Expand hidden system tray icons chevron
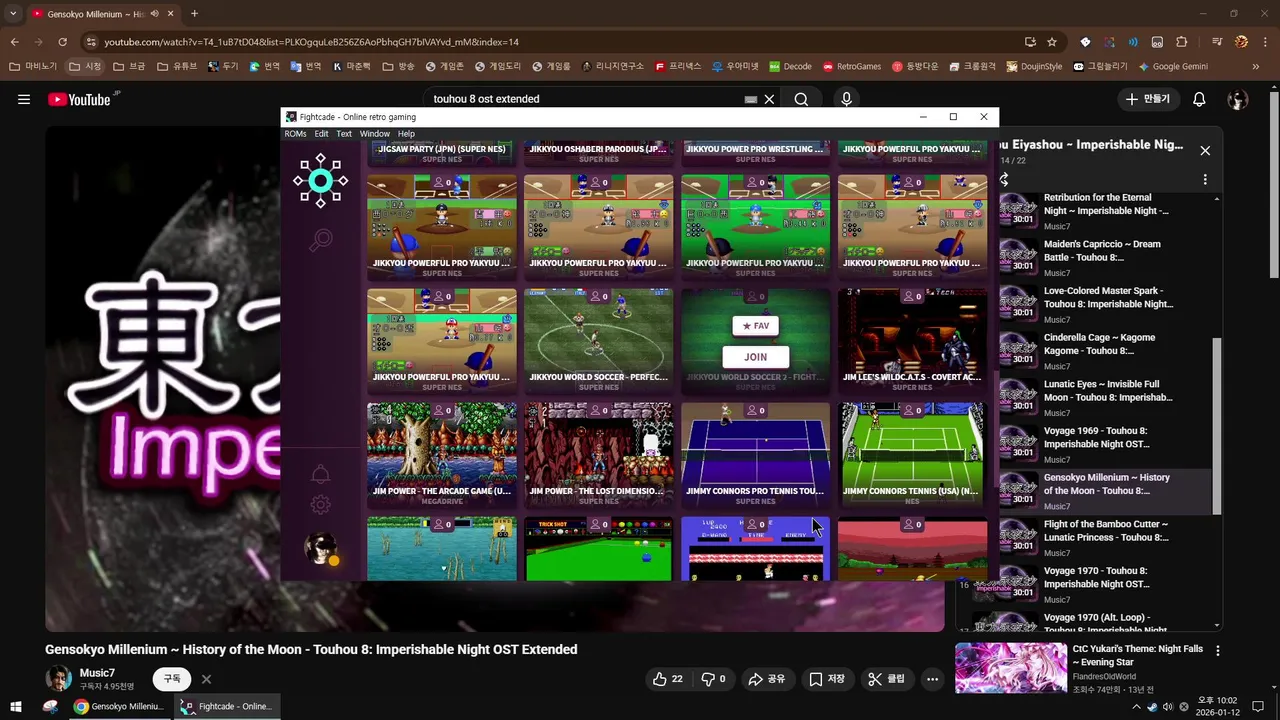This screenshot has height=720, width=1280. (x=1136, y=707)
